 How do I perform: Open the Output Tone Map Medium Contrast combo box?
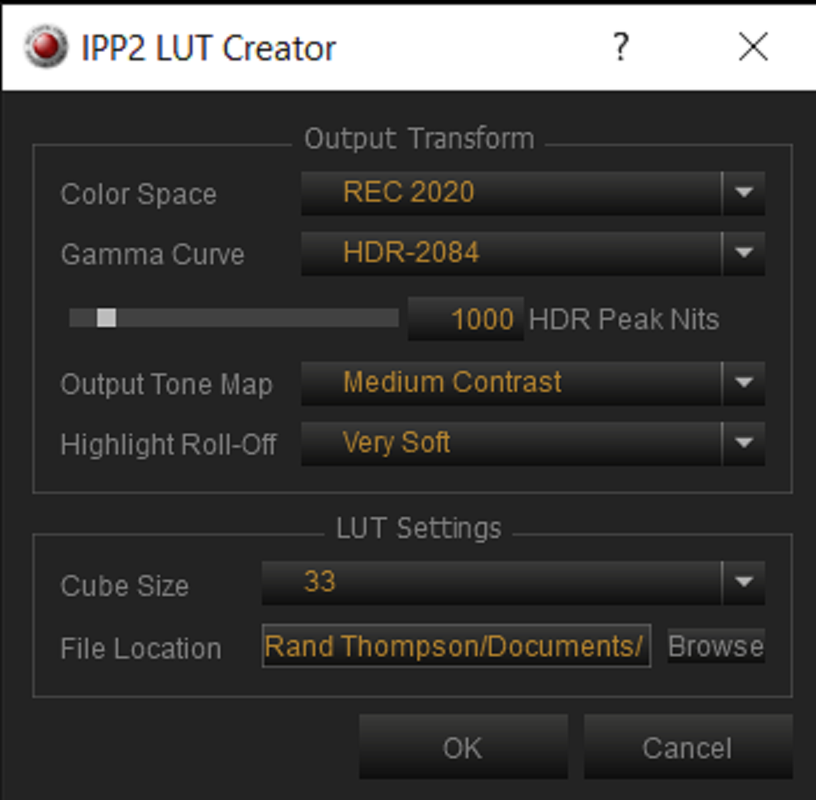coord(532,383)
